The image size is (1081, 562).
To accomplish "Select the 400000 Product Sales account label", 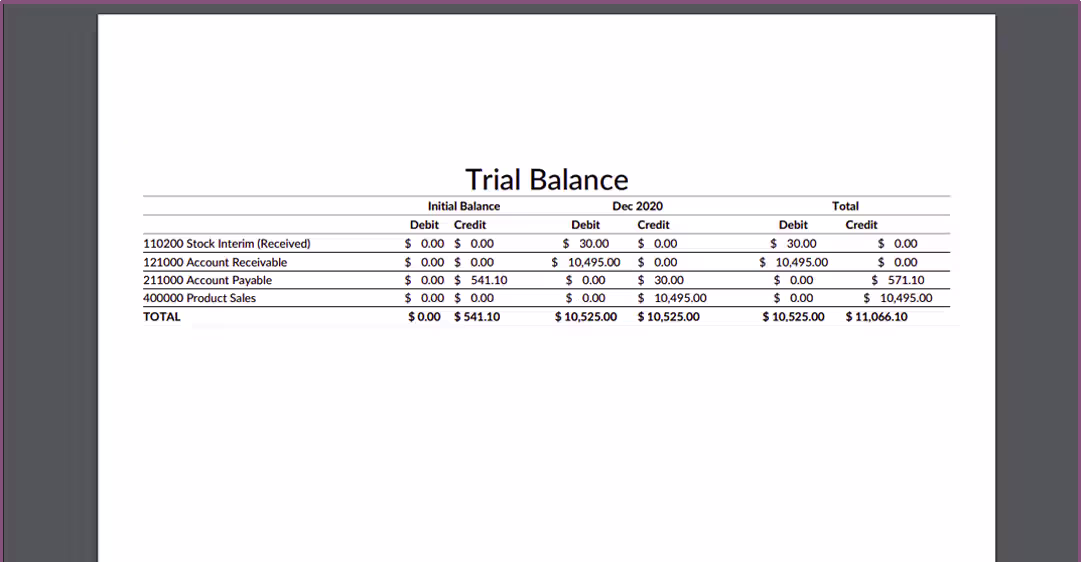I will click(199, 298).
